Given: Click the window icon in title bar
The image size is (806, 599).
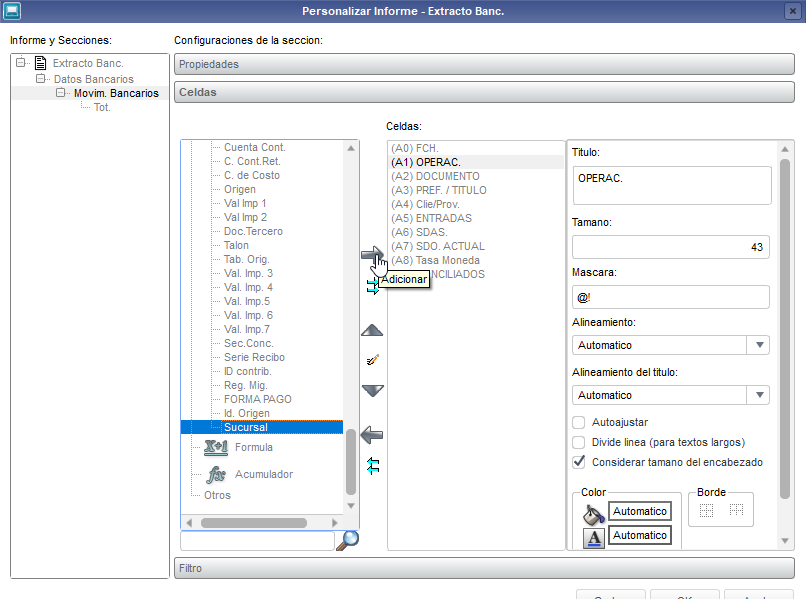Looking at the screenshot, I should 11,11.
